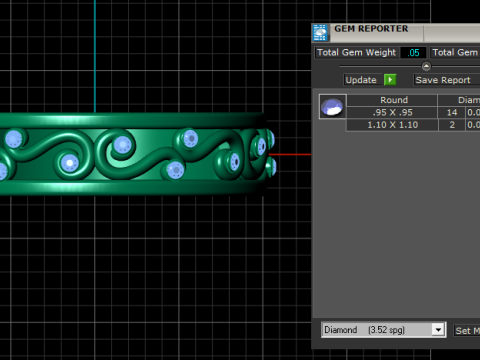Click the green Update play arrow
Image resolution: width=480 pixels, height=360 pixels.
pyautogui.click(x=390, y=80)
